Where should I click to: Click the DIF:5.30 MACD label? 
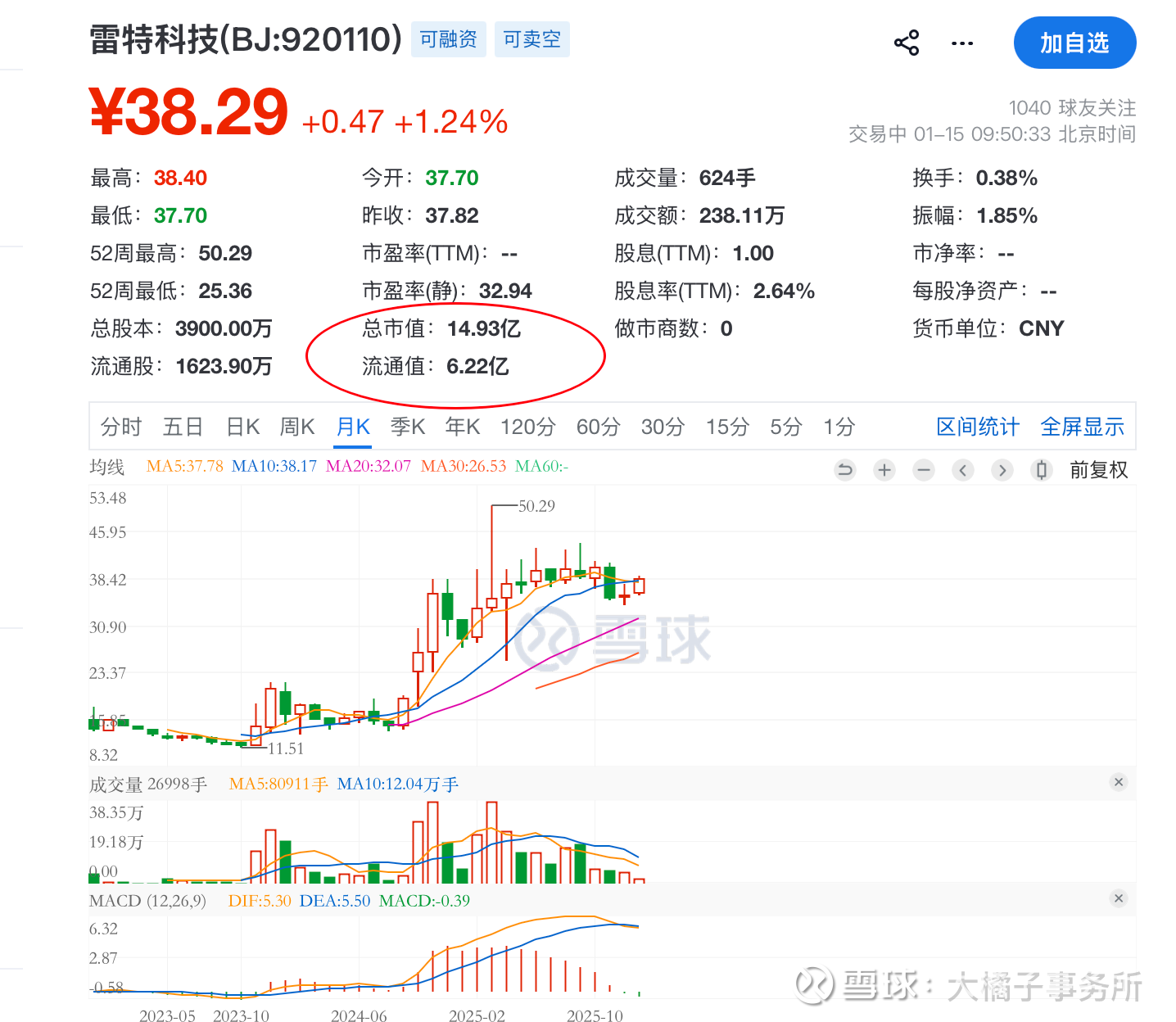[260, 901]
